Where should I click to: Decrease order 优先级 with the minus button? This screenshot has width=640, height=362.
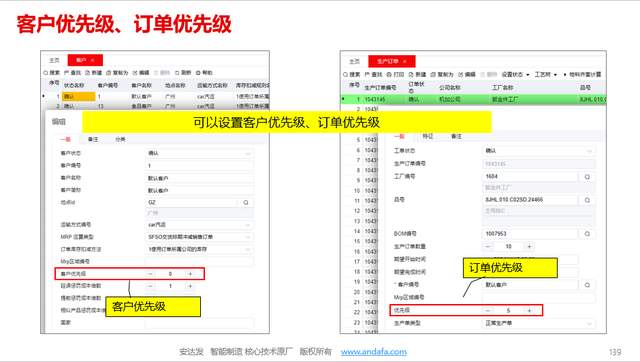pos(488,311)
